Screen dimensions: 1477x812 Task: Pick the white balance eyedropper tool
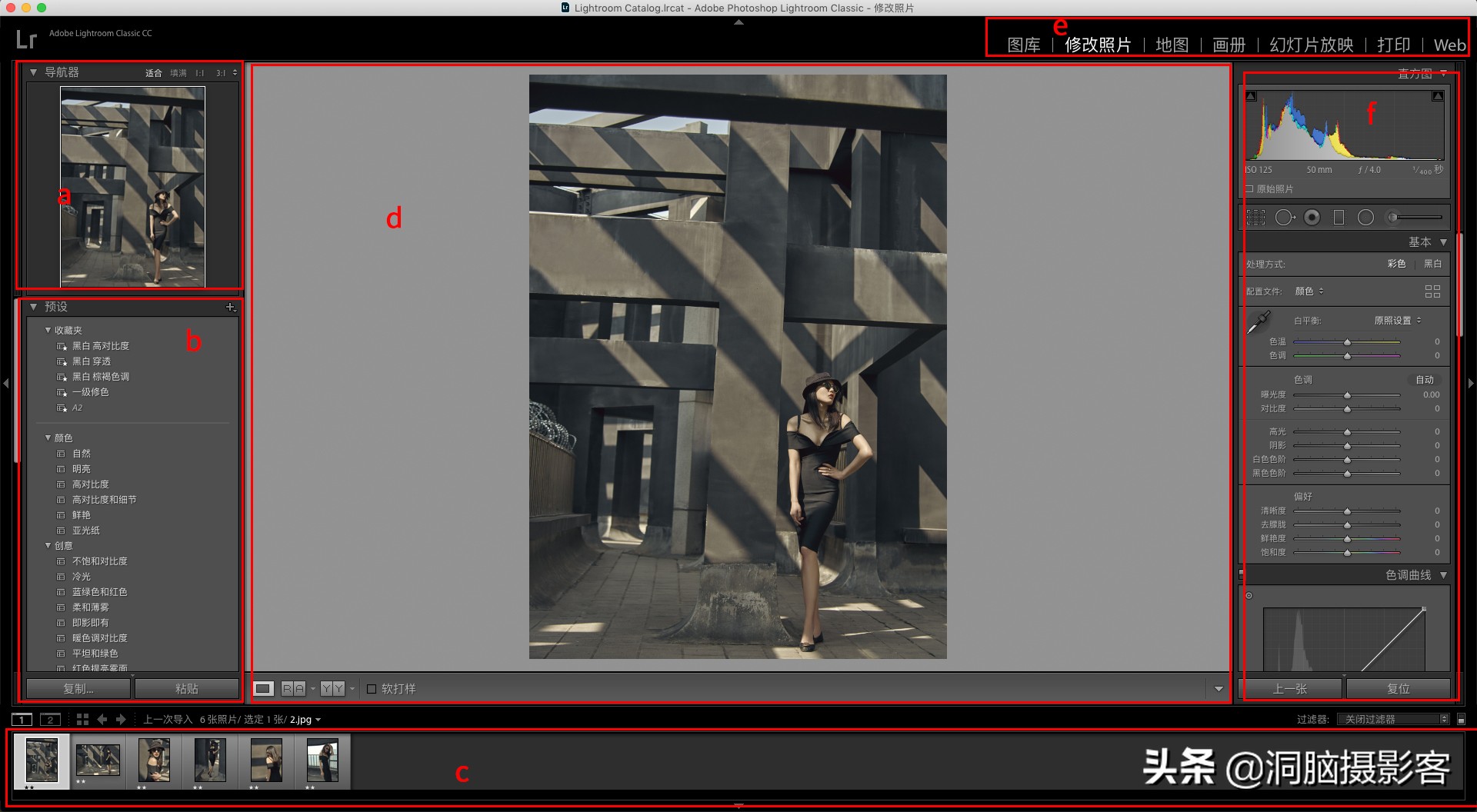[x=1259, y=321]
